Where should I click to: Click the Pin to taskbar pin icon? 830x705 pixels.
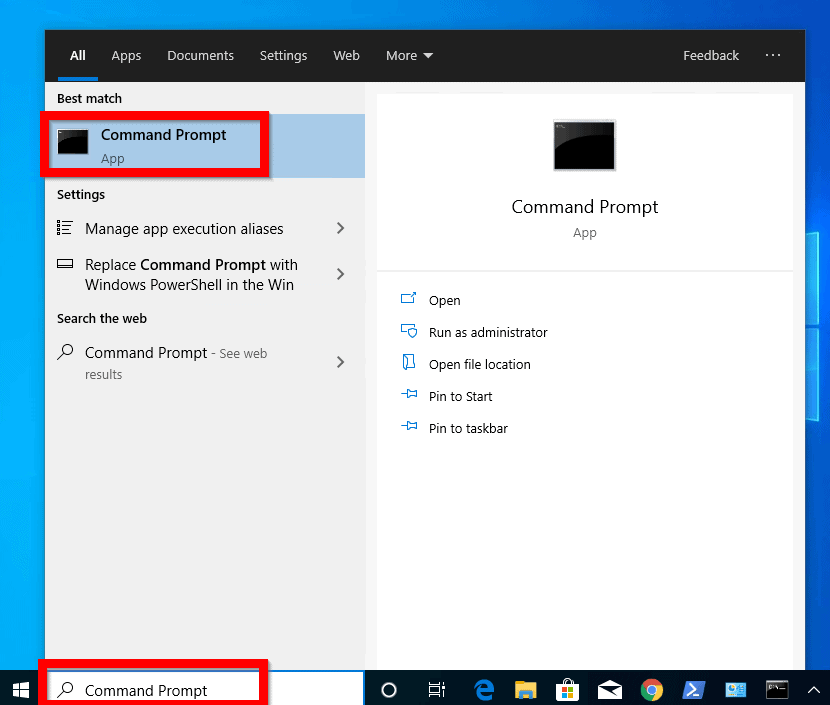[x=409, y=426]
